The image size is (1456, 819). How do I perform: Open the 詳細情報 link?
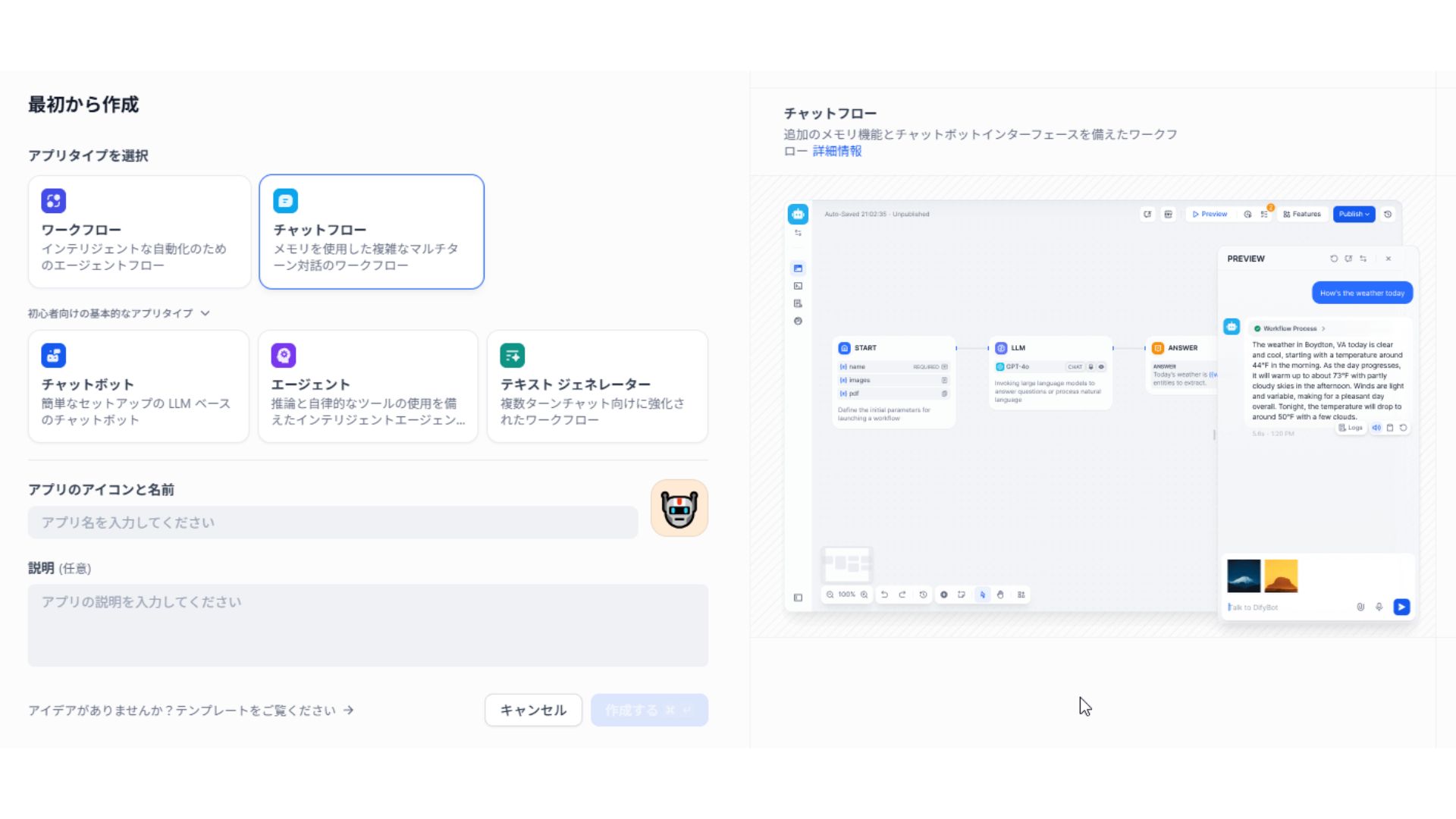pyautogui.click(x=836, y=151)
